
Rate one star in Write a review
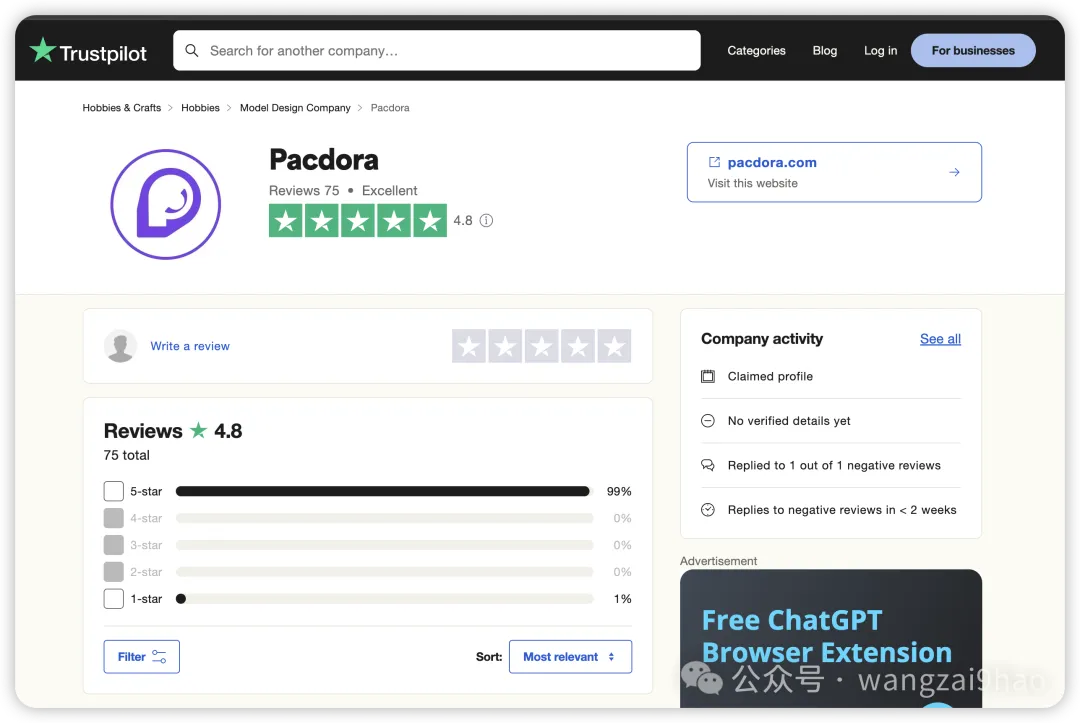469,346
